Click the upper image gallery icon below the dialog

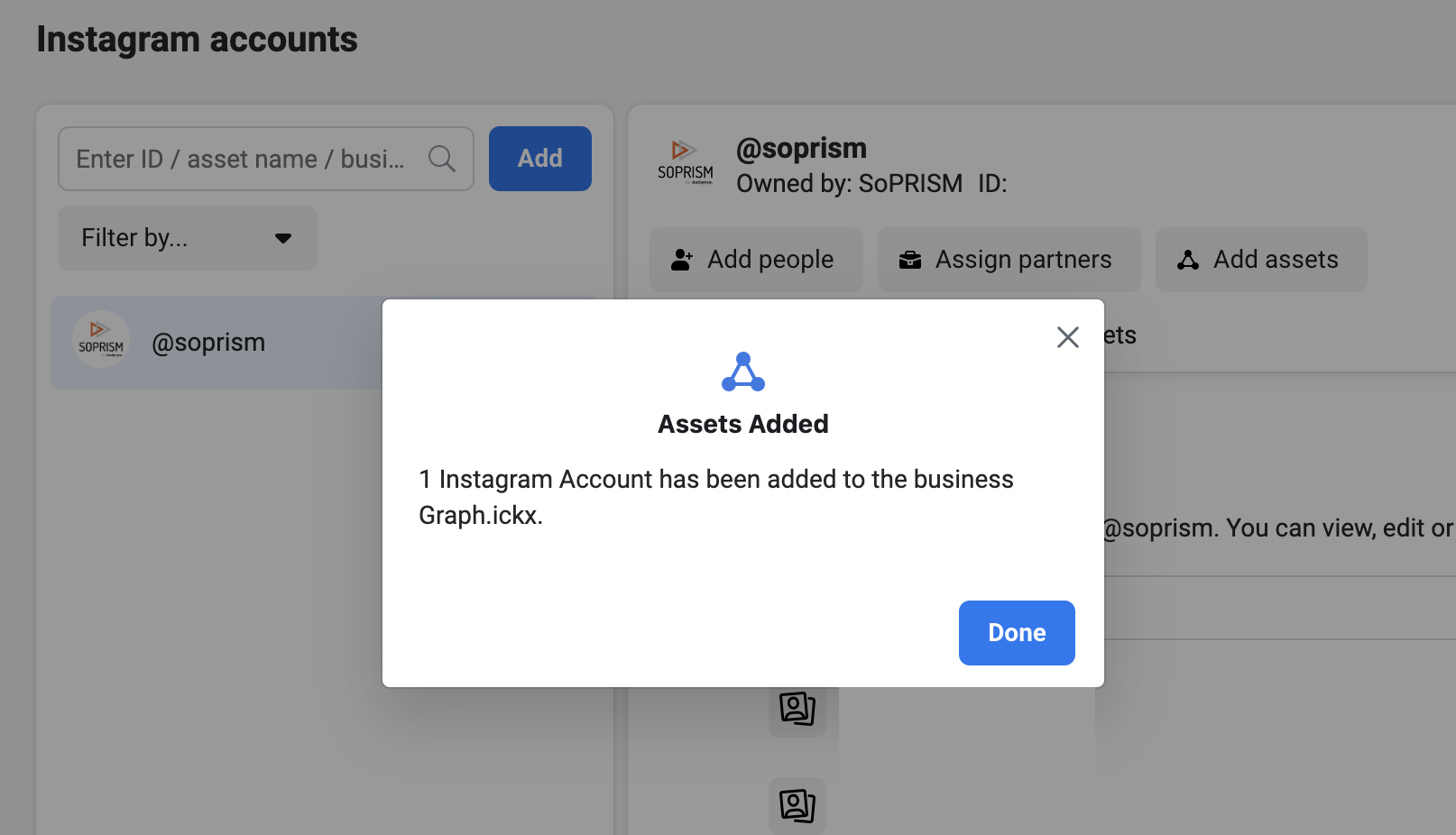[797, 709]
